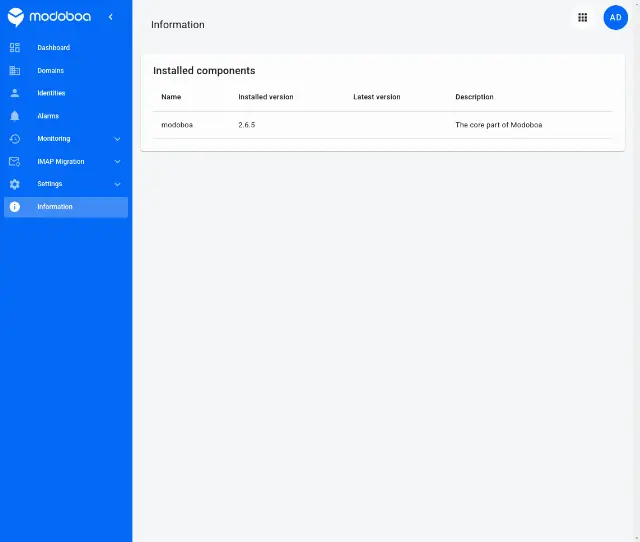Click the Modoboa logo in the sidebar
This screenshot has width=640, height=542.
pyautogui.click(x=49, y=17)
